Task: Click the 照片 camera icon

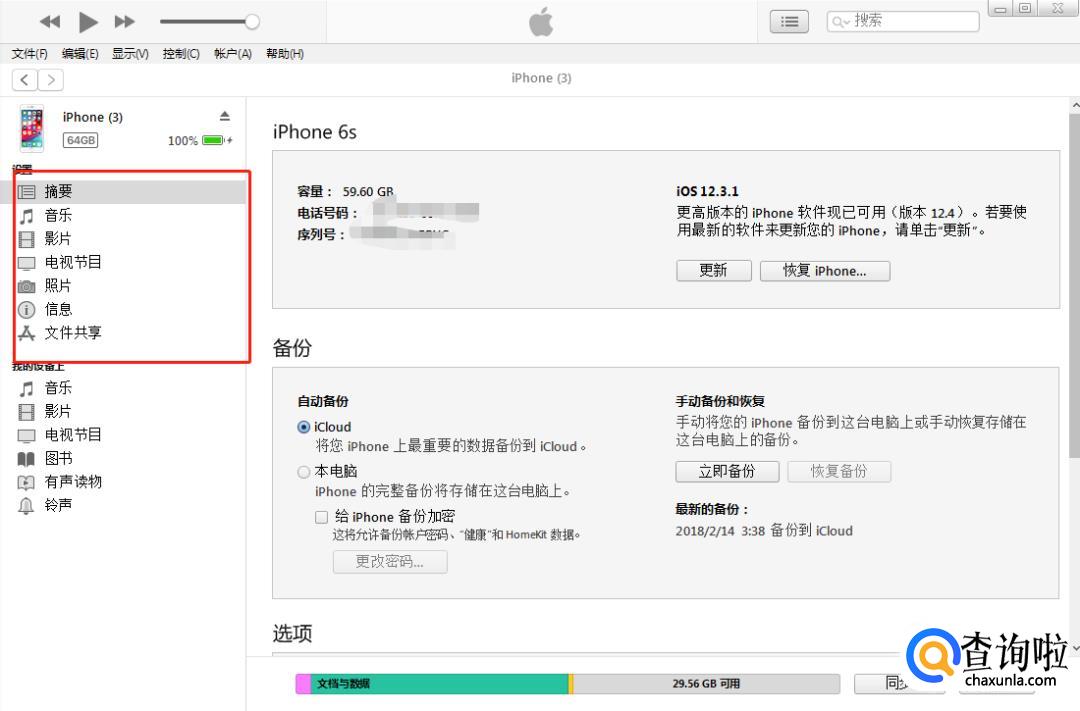Action: (x=26, y=286)
